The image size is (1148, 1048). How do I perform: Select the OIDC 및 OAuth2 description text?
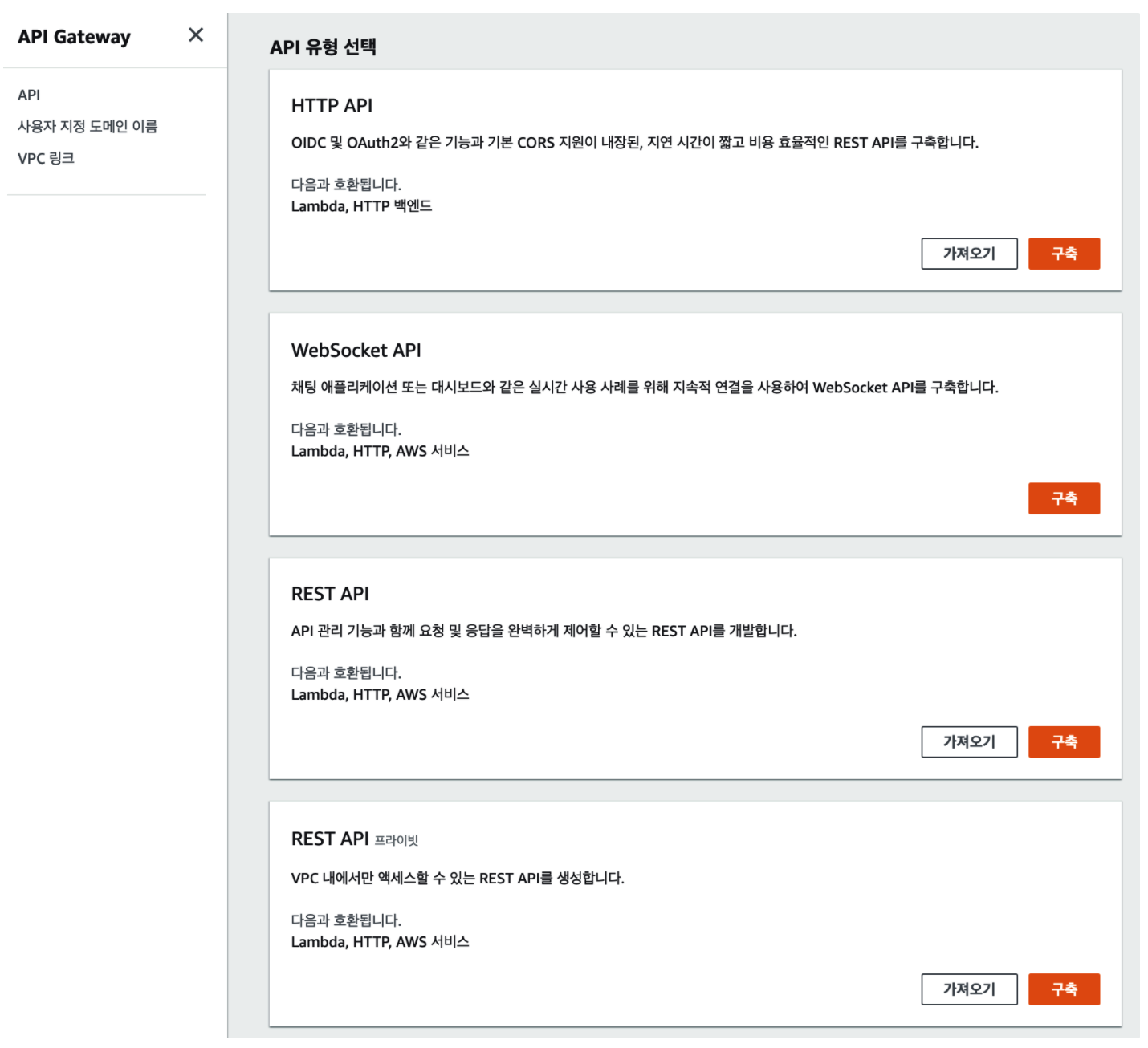[634, 143]
